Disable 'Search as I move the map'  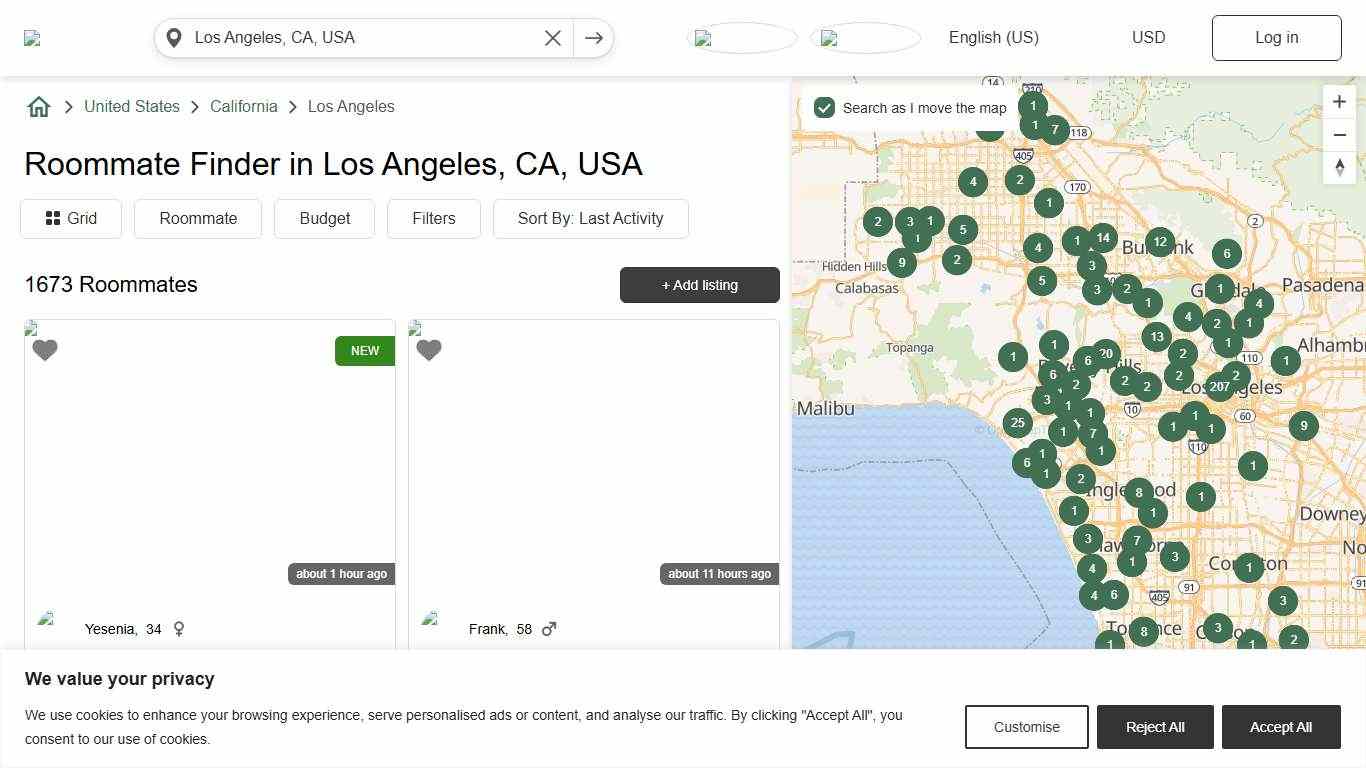[824, 107]
